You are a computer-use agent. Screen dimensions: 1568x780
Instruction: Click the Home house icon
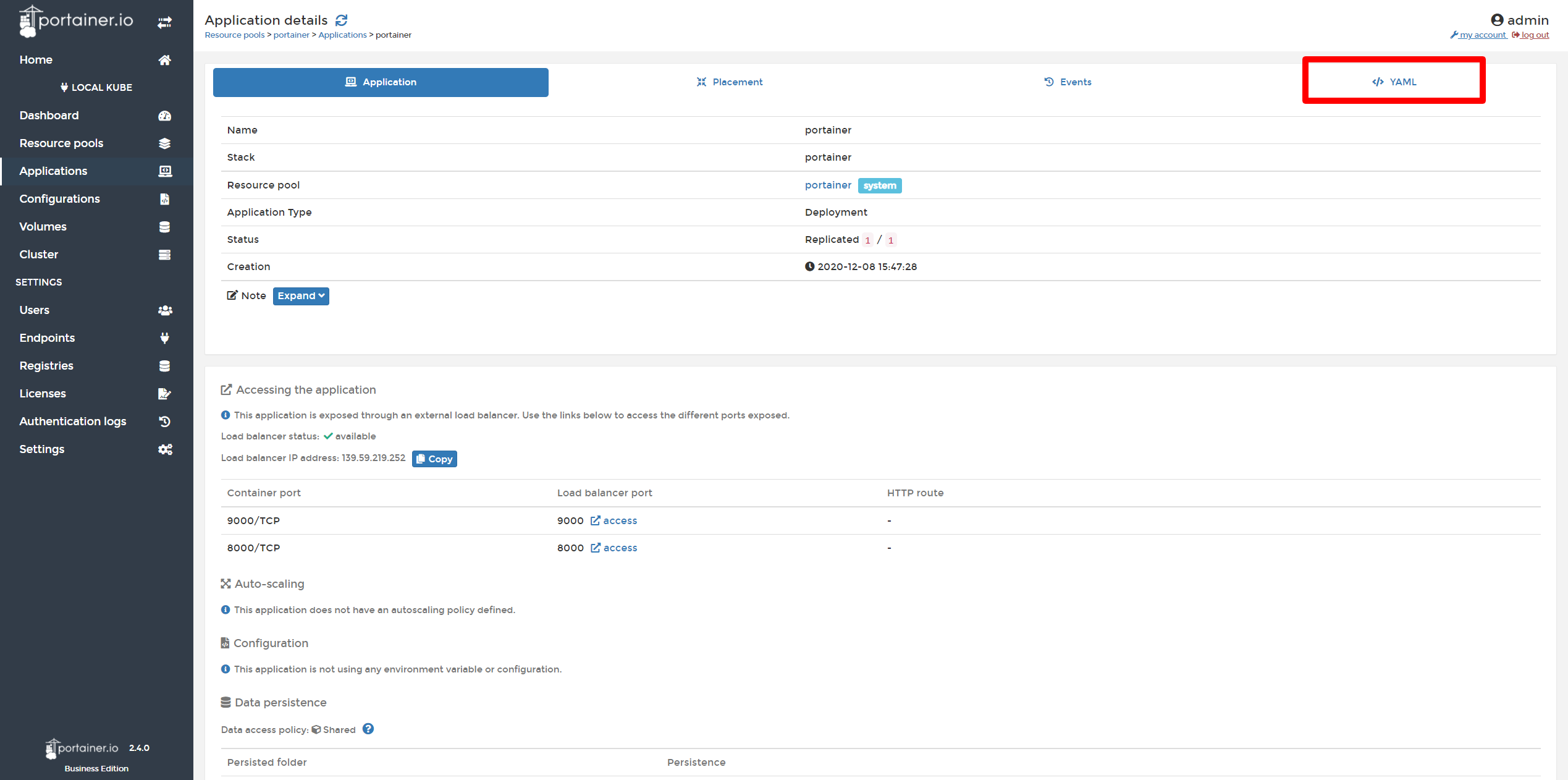(164, 60)
